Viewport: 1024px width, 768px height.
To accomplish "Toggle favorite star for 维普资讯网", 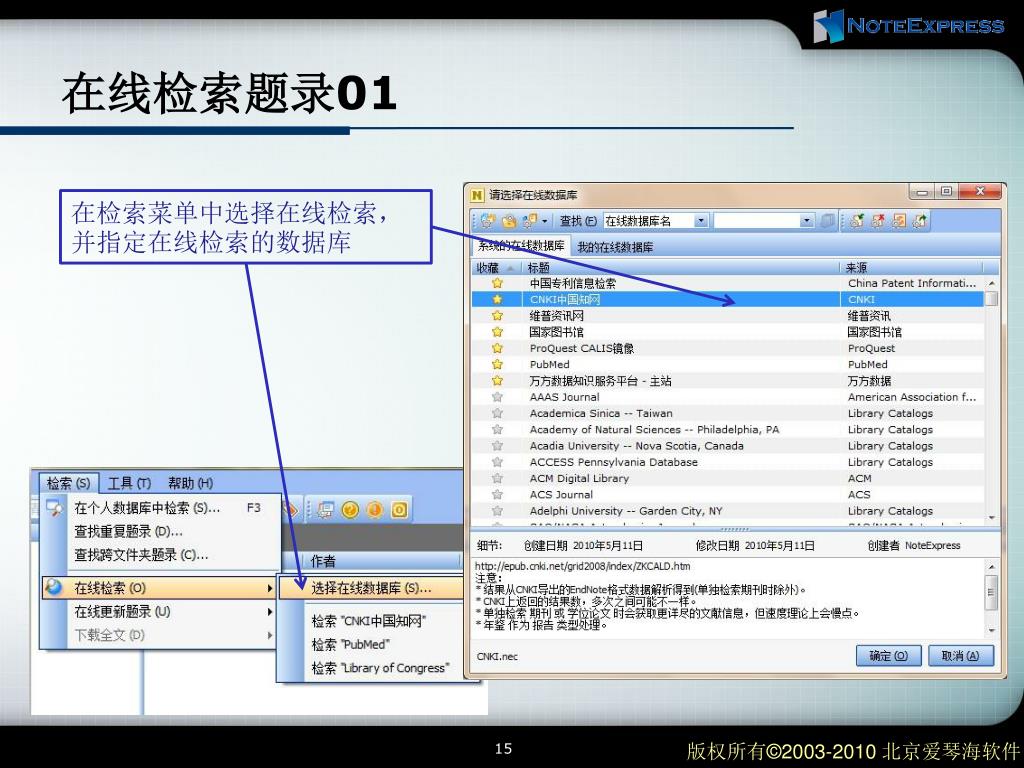I will [498, 315].
